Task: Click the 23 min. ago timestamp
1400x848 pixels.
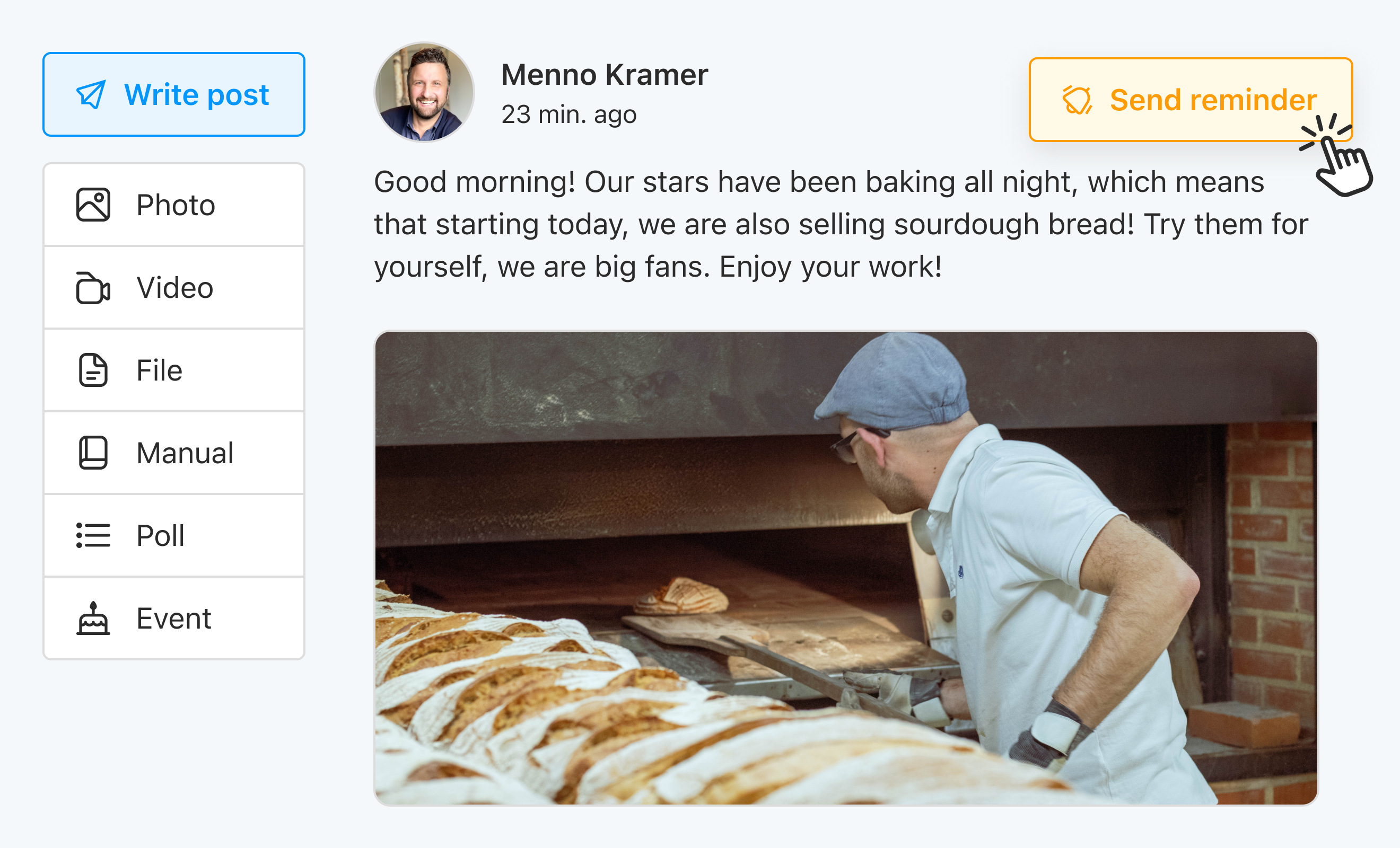Action: [568, 114]
